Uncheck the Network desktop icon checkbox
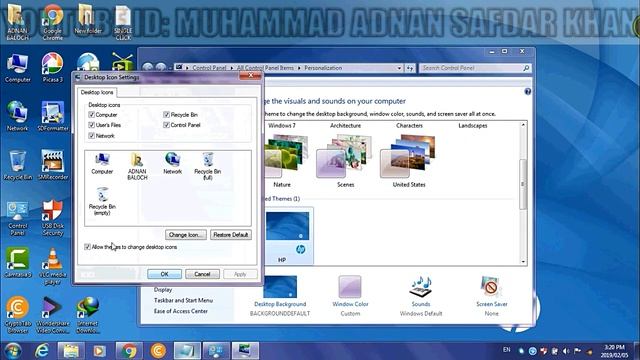The height and width of the screenshot is (360, 640). click(91, 136)
